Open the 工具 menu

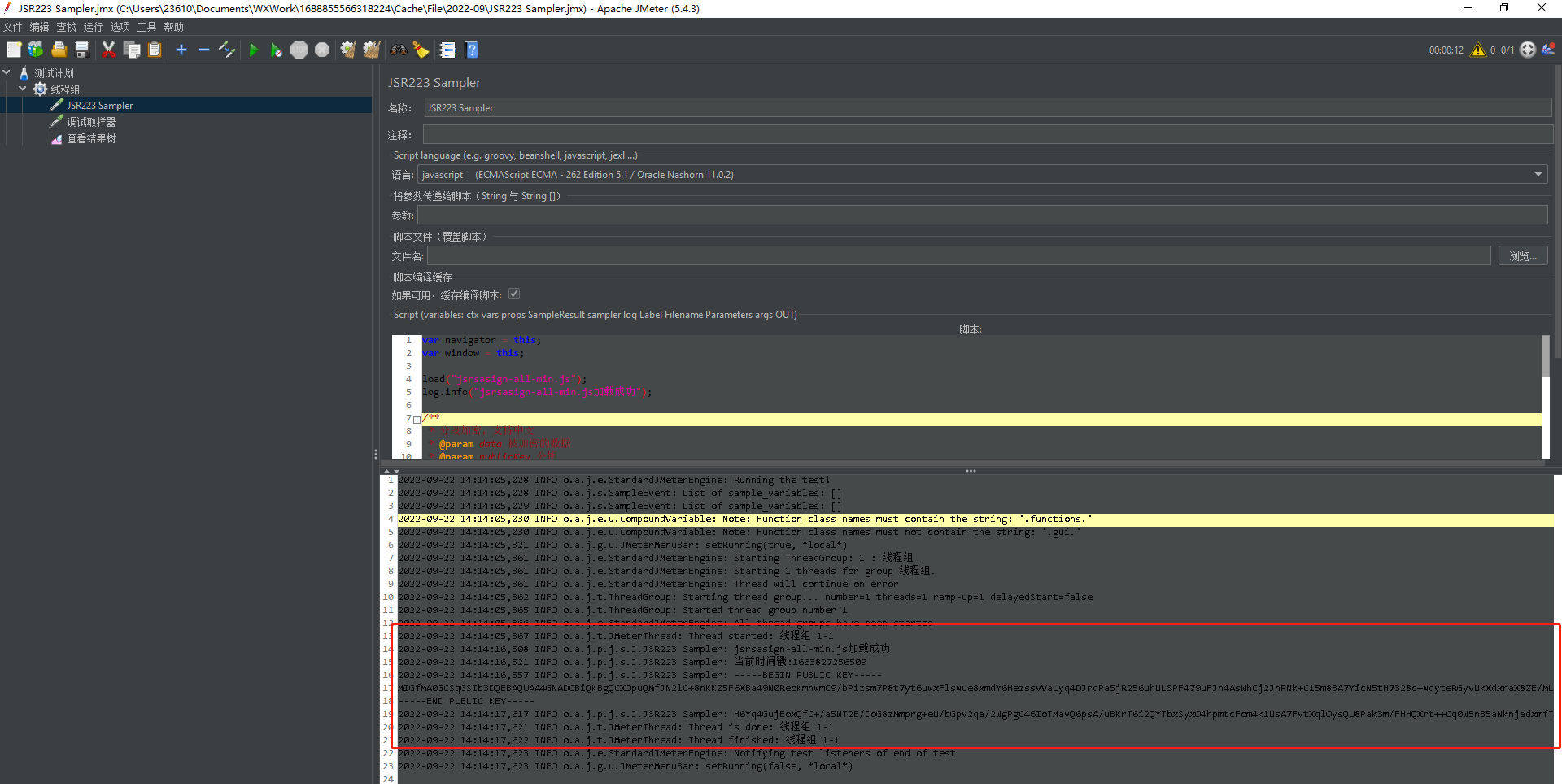coord(146,26)
